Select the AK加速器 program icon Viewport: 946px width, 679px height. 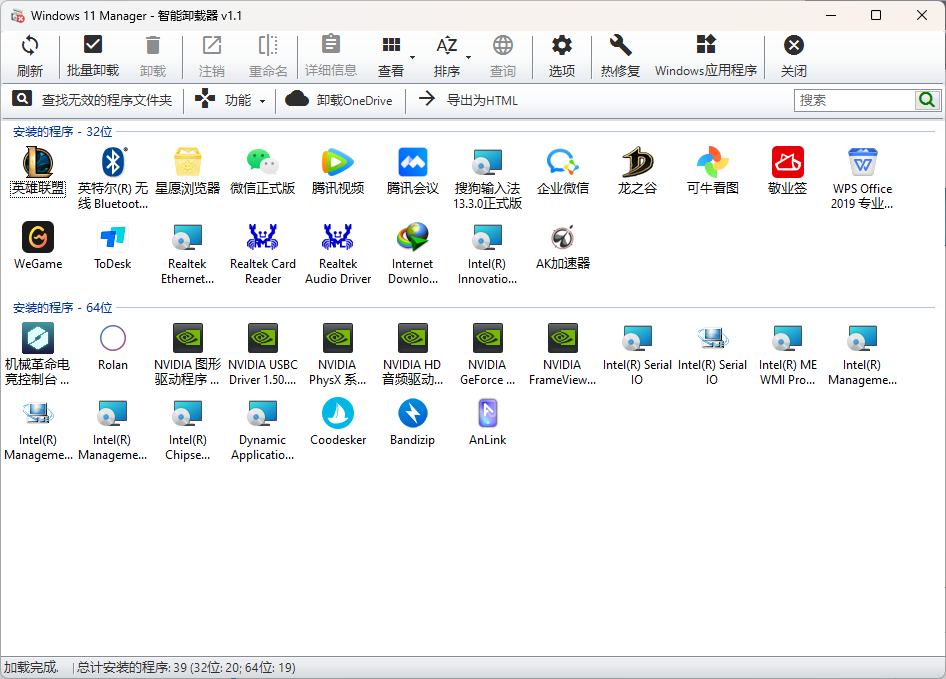pos(562,237)
